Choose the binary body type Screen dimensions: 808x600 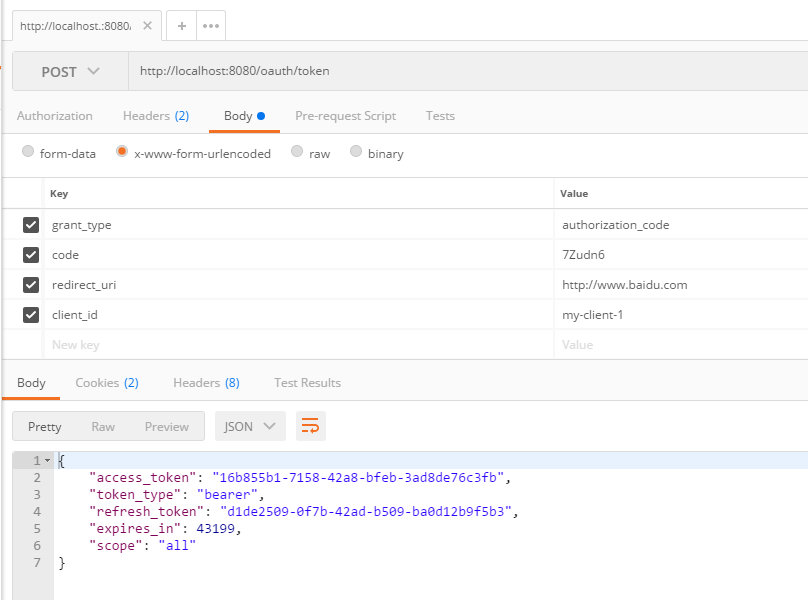355,153
